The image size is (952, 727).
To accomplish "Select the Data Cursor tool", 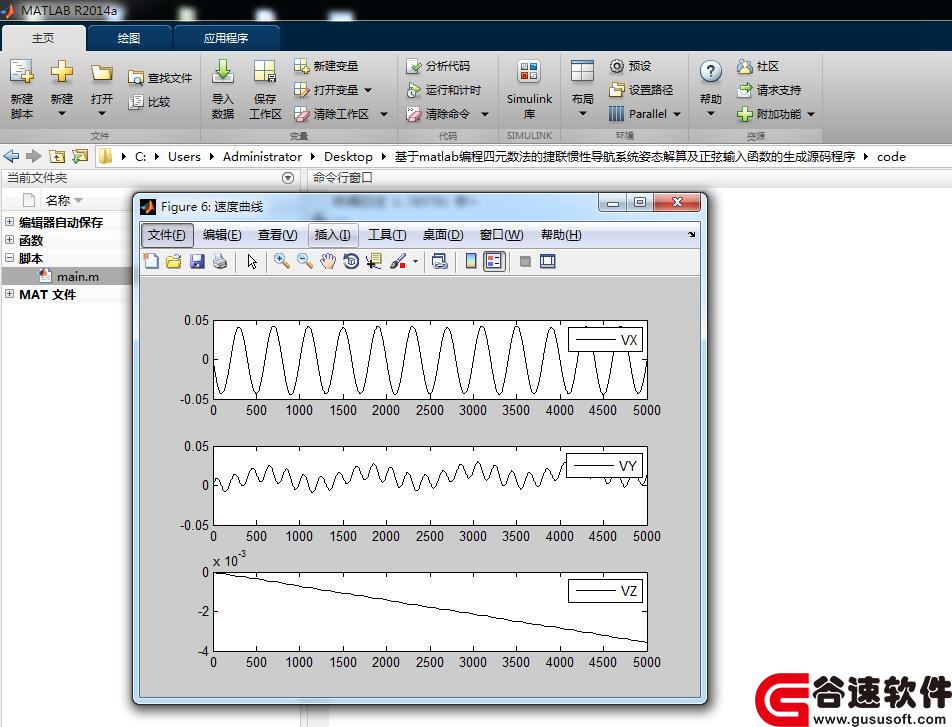I will click(x=374, y=262).
